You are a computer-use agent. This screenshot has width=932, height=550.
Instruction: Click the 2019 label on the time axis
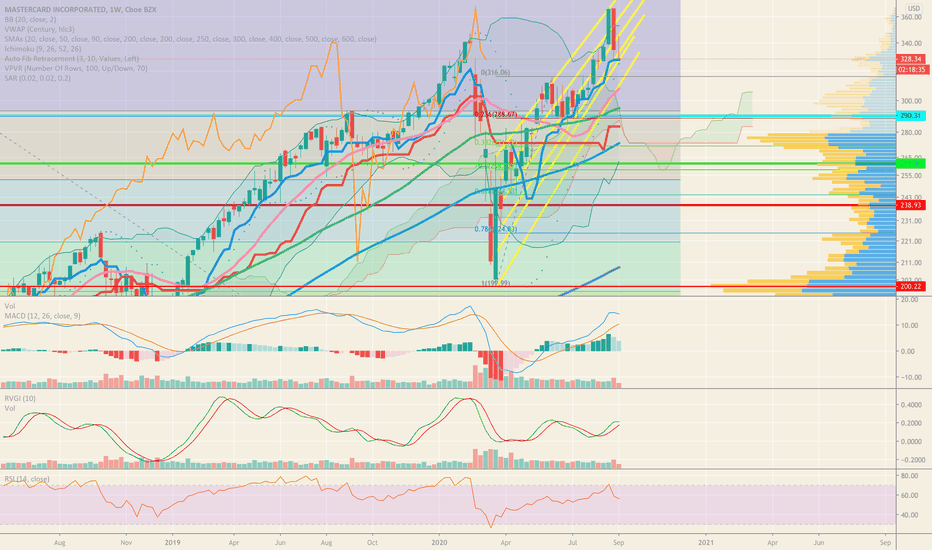point(172,542)
